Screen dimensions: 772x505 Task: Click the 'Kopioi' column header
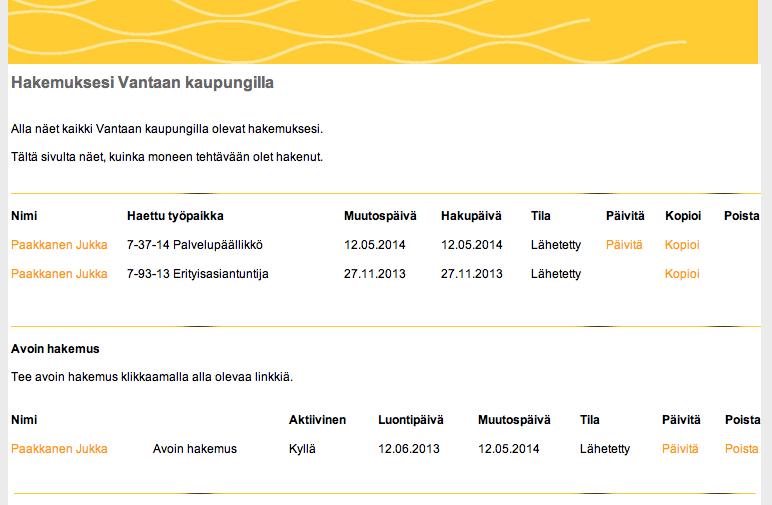683,216
